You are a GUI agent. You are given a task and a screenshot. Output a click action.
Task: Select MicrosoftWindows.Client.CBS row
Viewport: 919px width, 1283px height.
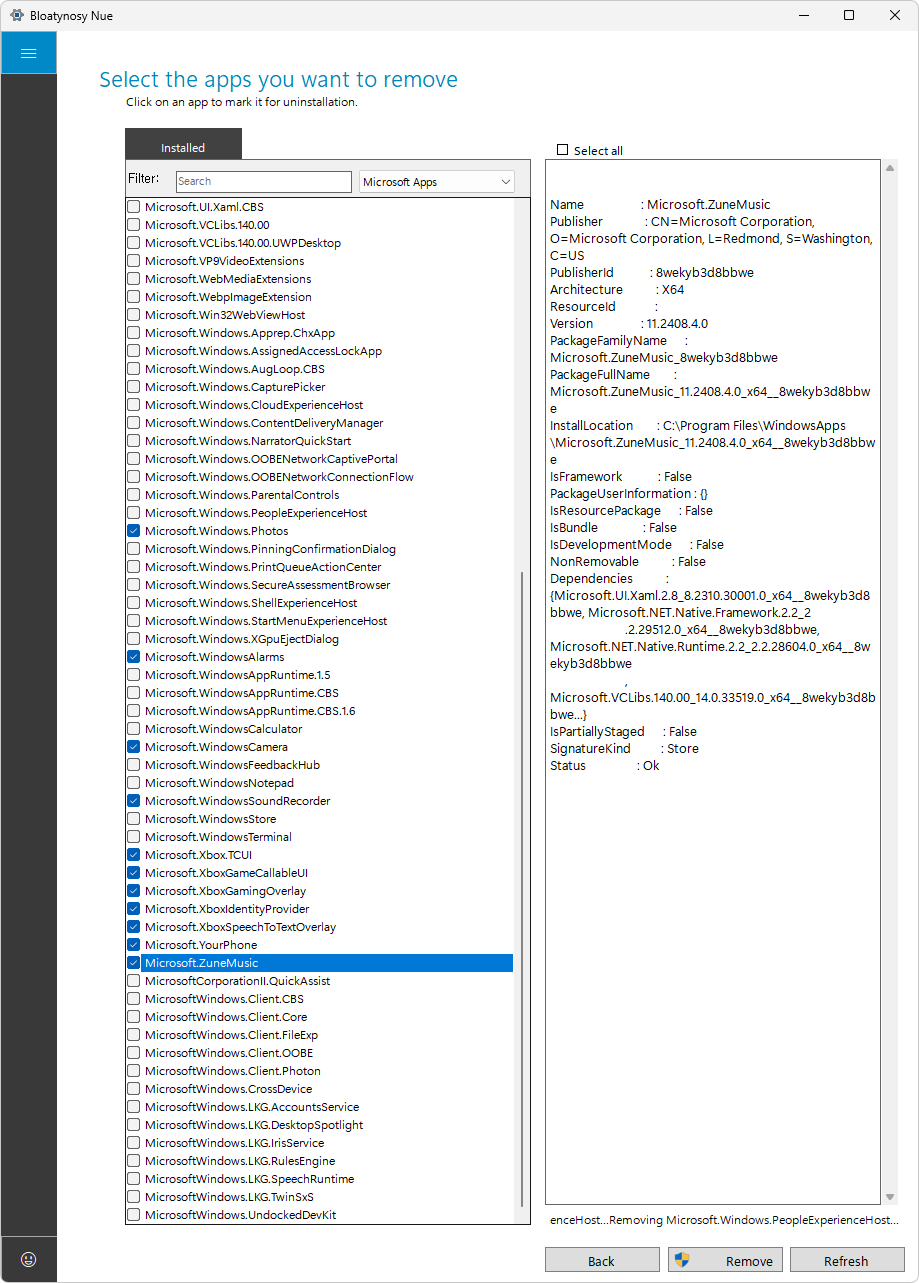pyautogui.click(x=319, y=999)
